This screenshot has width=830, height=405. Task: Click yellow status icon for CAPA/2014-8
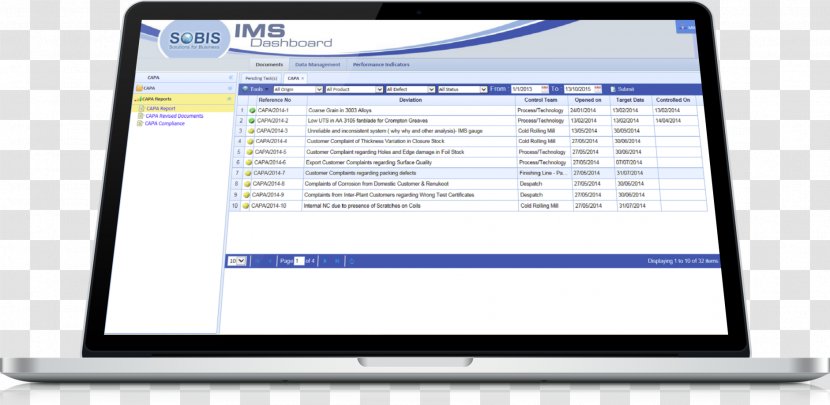247,184
